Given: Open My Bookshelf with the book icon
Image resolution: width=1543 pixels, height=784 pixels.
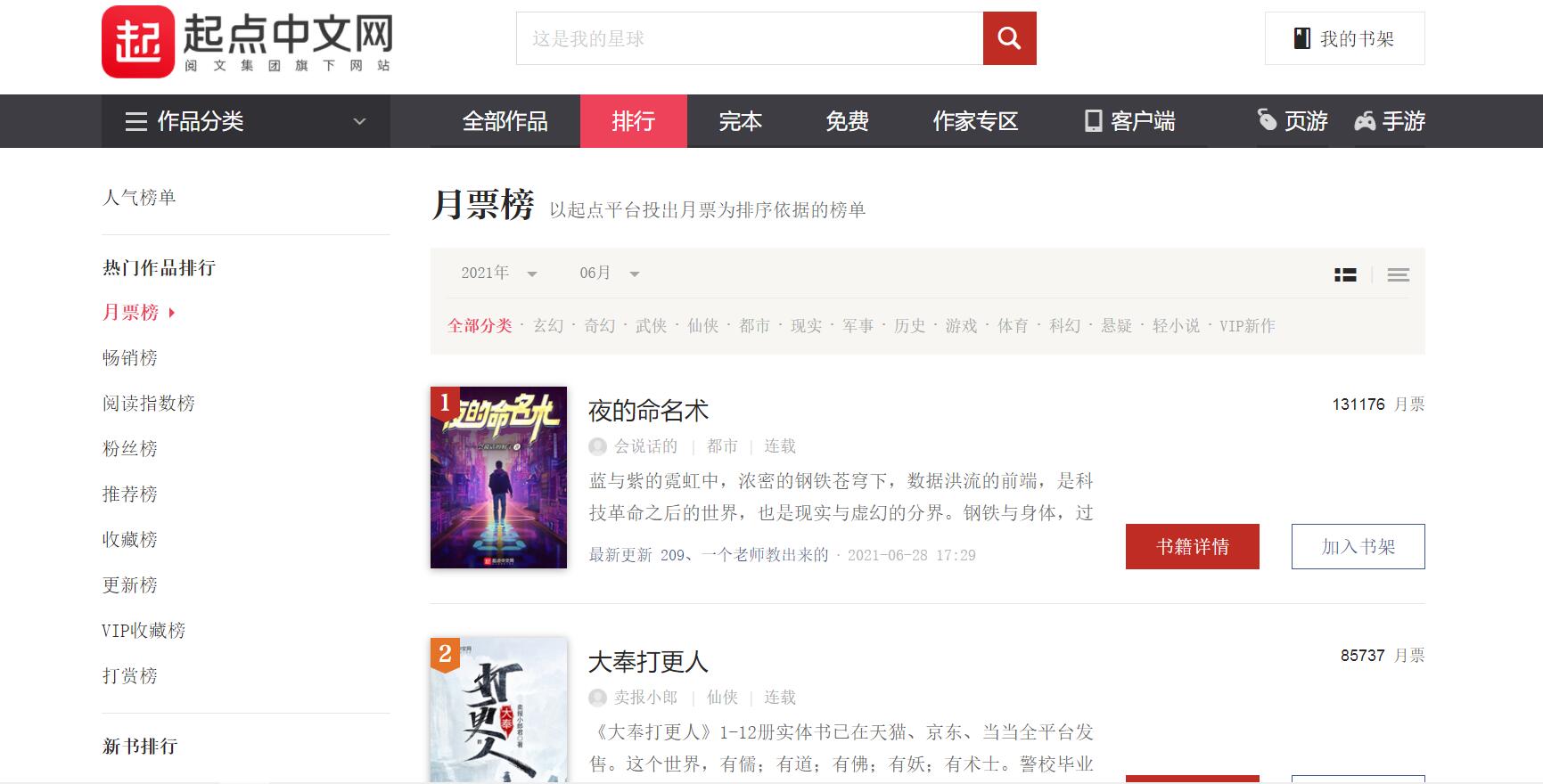Looking at the screenshot, I should (x=1344, y=38).
